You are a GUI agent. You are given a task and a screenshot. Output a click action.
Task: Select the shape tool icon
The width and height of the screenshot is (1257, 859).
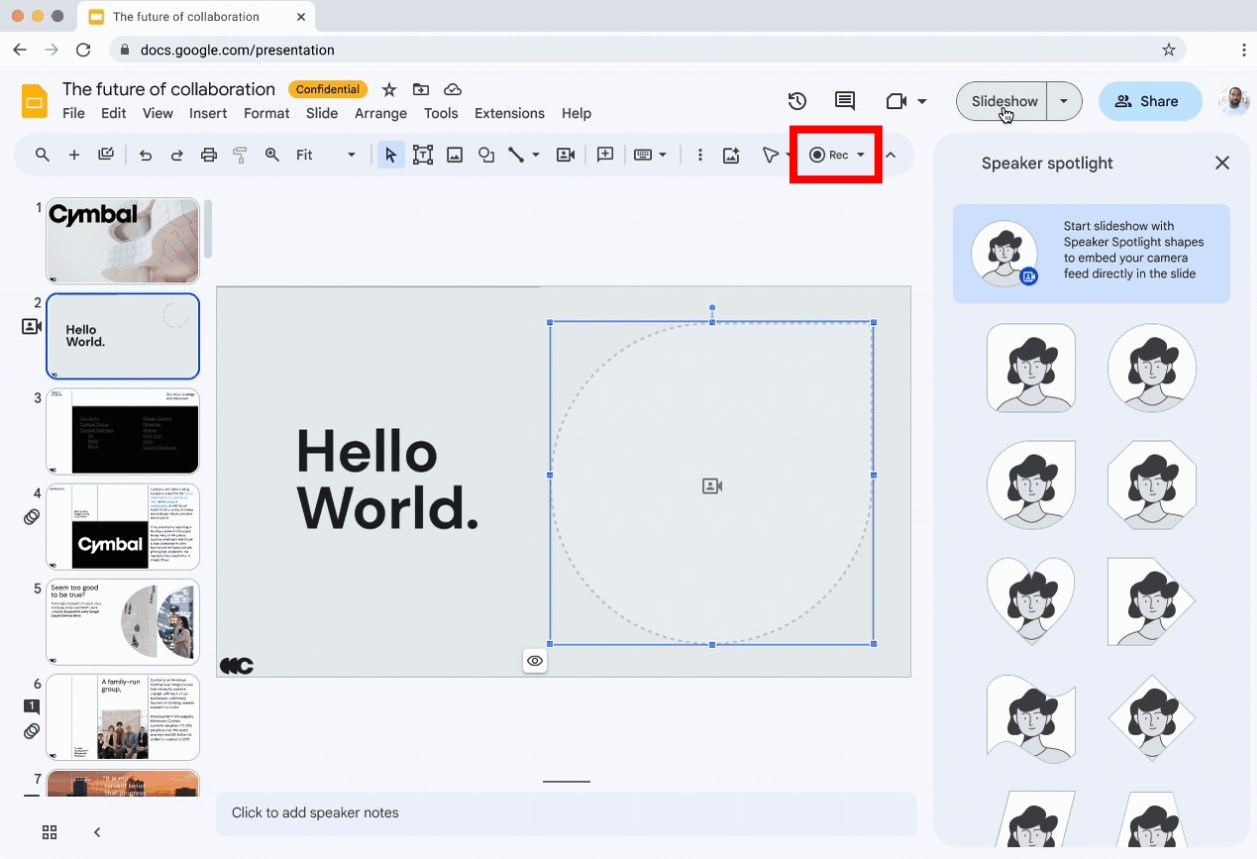click(x=486, y=155)
